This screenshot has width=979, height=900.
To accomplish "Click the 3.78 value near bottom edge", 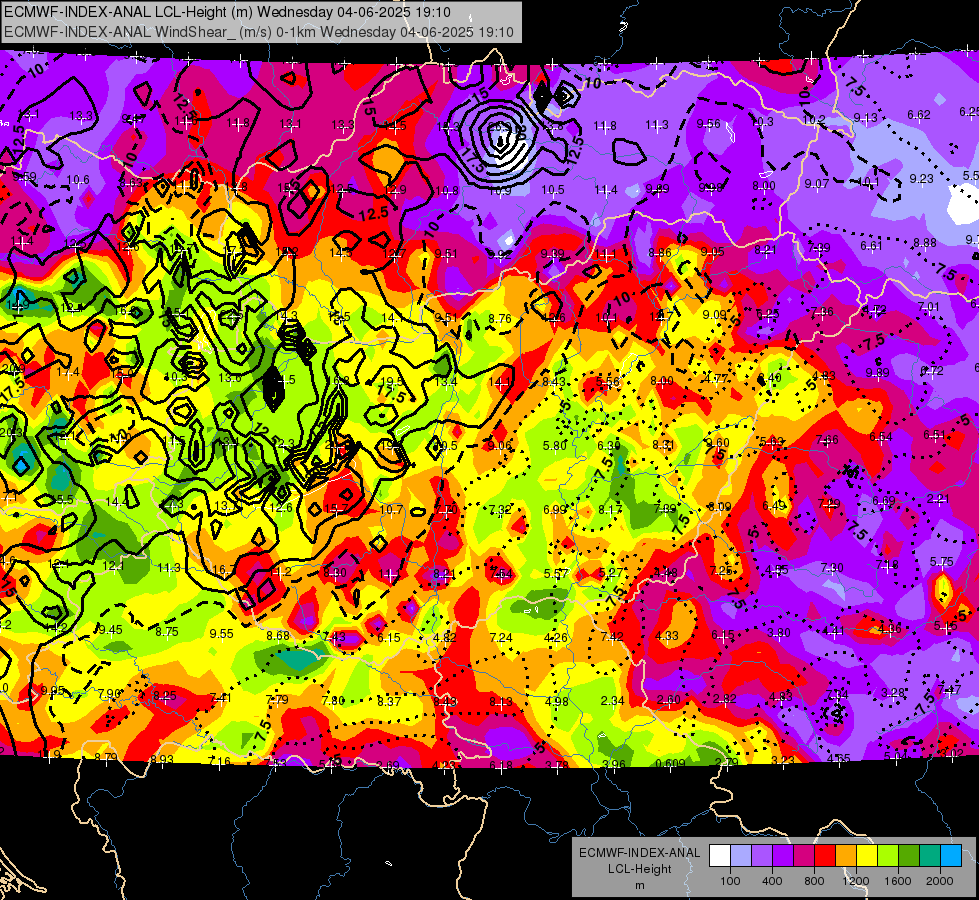I will click(x=557, y=764).
